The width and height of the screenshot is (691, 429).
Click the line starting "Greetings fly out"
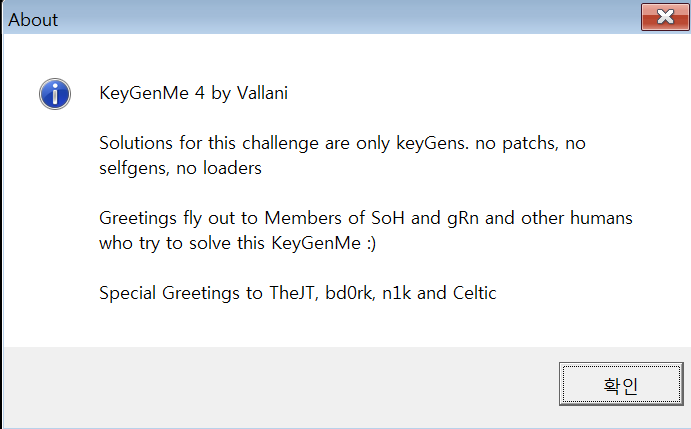point(365,217)
